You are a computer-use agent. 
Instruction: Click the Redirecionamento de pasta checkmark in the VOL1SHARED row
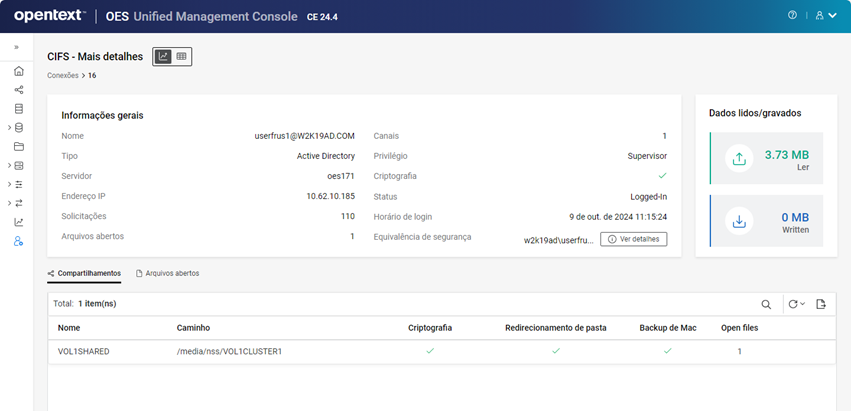[556, 351]
